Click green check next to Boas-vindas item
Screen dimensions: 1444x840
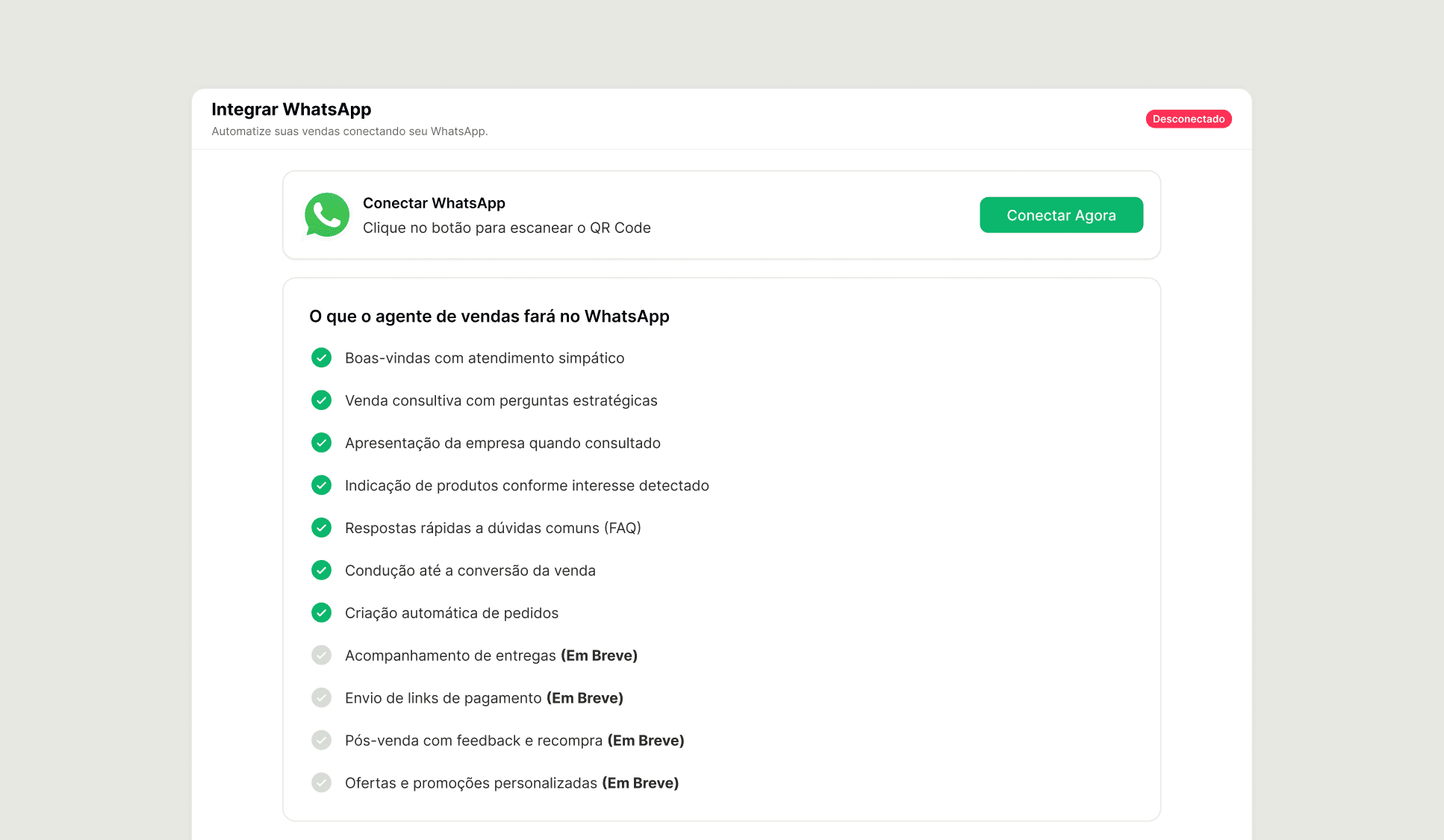[x=321, y=358]
